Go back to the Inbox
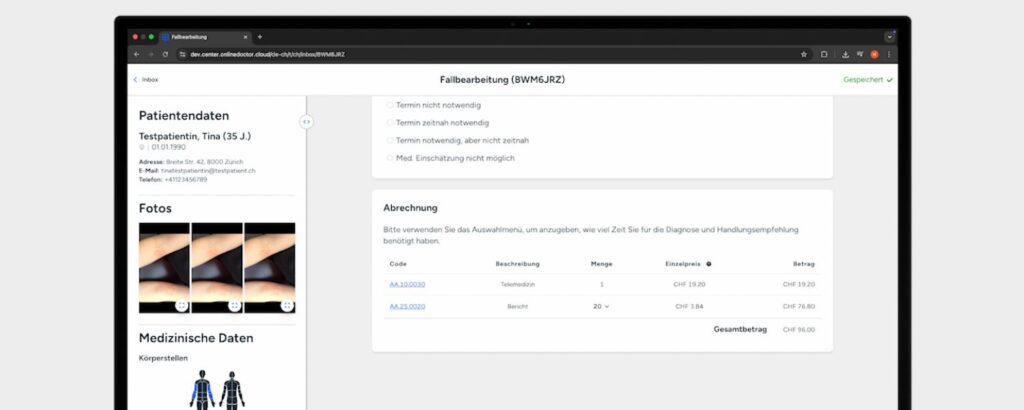The height and width of the screenshot is (410, 1024). click(x=146, y=80)
